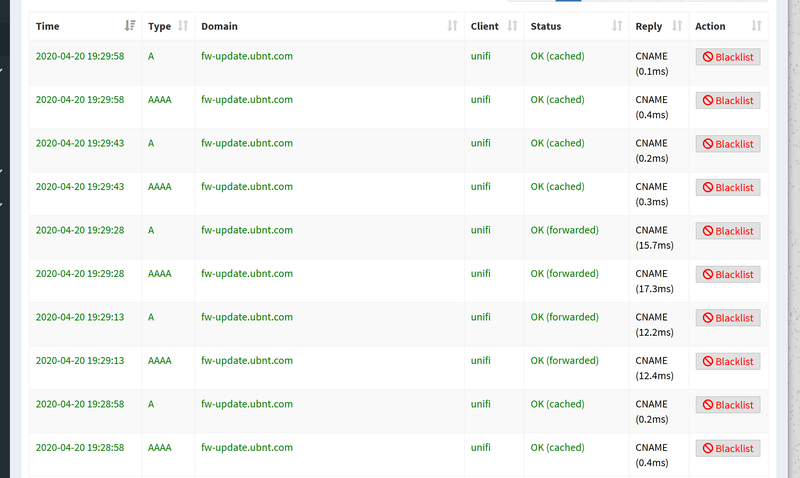Image resolution: width=800 pixels, height=478 pixels.
Task: Click Blacklist on the 12.4ms reply row
Action: point(728,361)
